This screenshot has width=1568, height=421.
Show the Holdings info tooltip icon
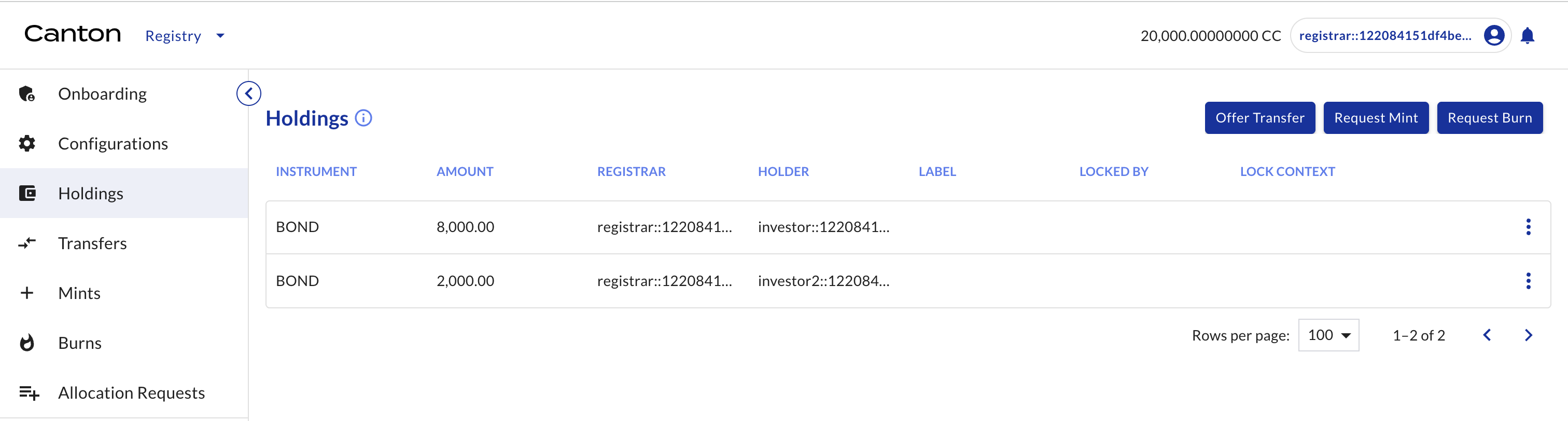363,118
